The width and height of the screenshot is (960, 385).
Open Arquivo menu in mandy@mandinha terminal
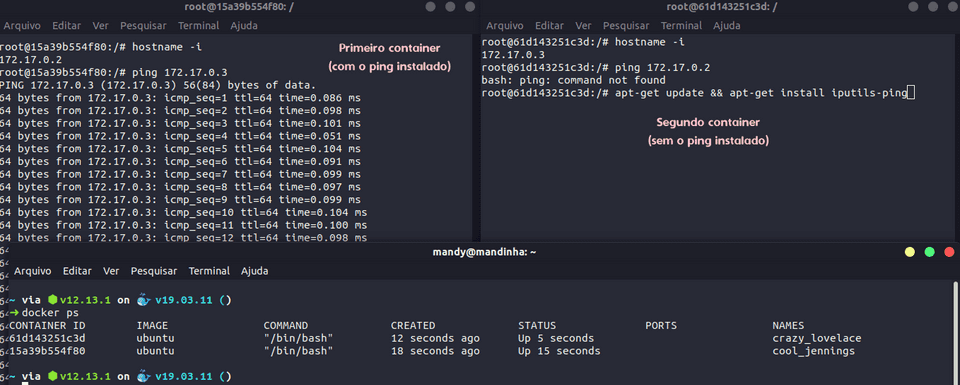coord(33,271)
